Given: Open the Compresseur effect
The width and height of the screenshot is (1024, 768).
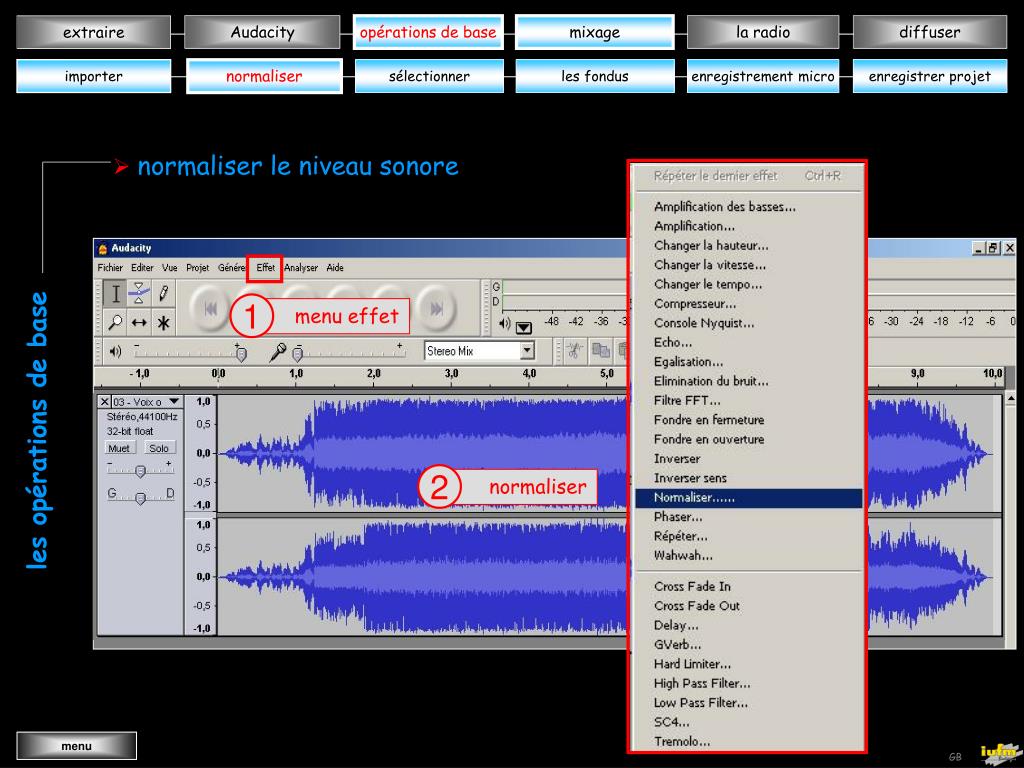Looking at the screenshot, I should click(x=748, y=304).
